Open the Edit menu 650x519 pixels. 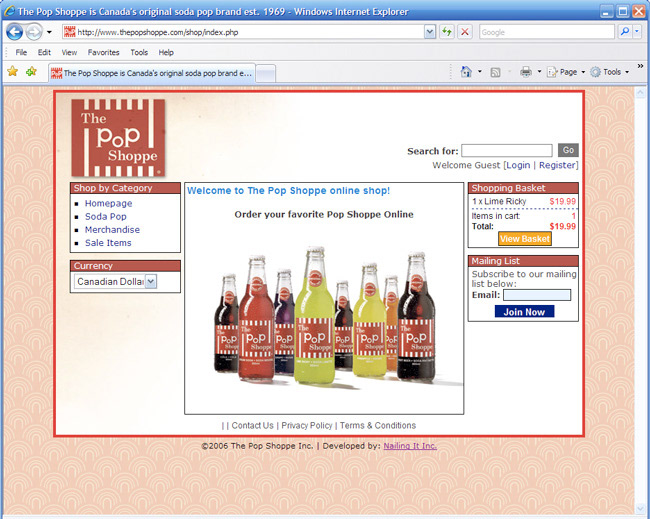pyautogui.click(x=44, y=52)
